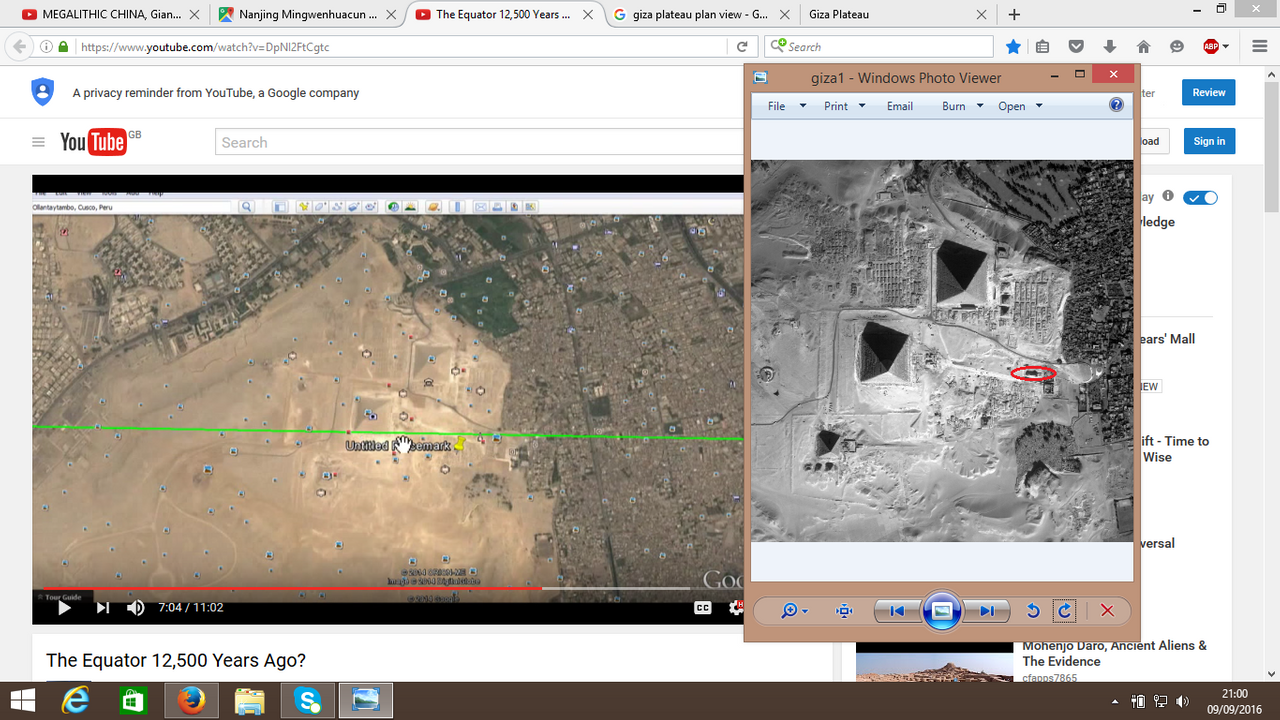Open Photo Viewer help icon
This screenshot has height=720, width=1280.
1116,105
